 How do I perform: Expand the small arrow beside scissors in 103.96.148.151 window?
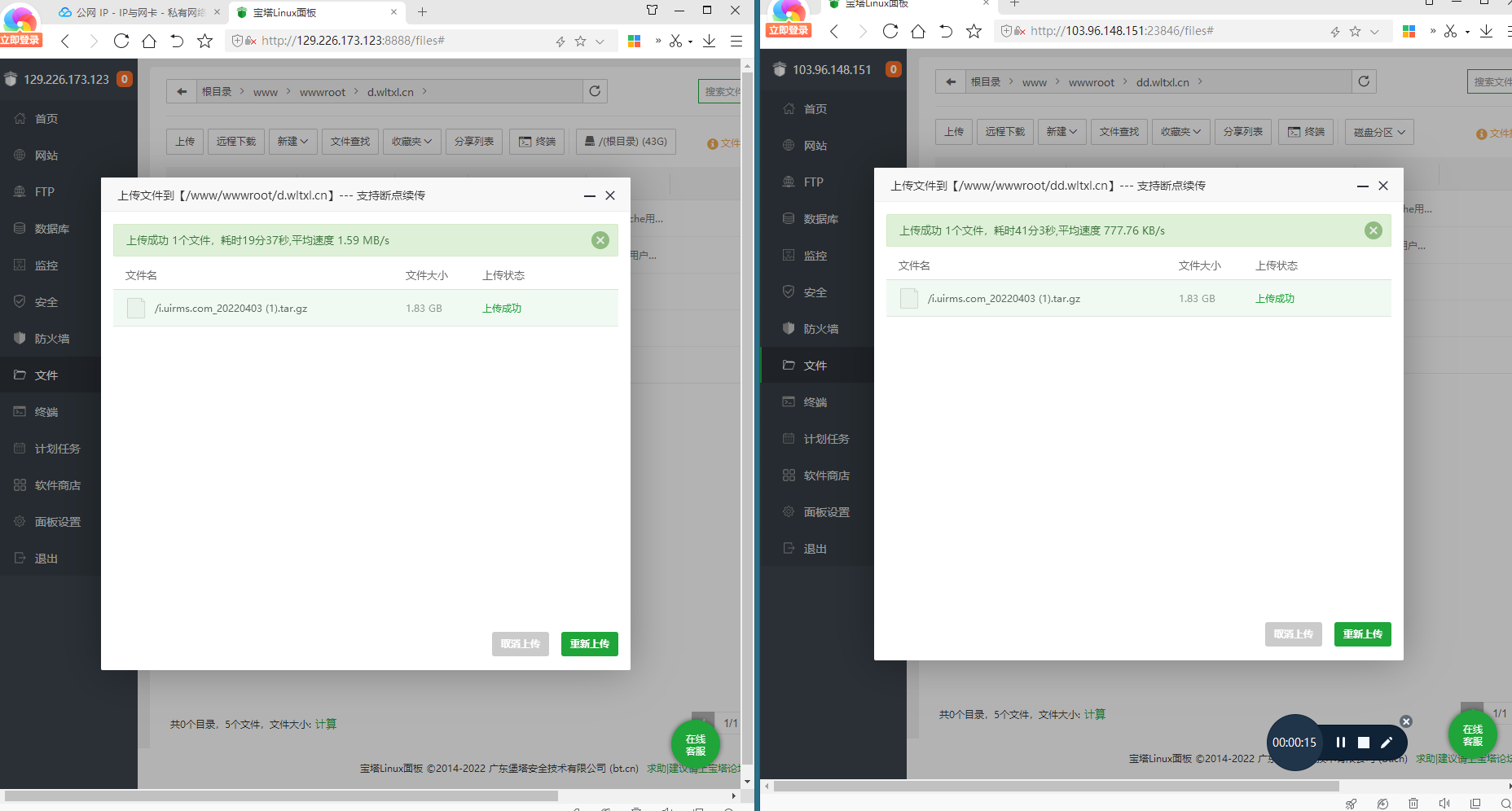pyautogui.click(x=1467, y=32)
